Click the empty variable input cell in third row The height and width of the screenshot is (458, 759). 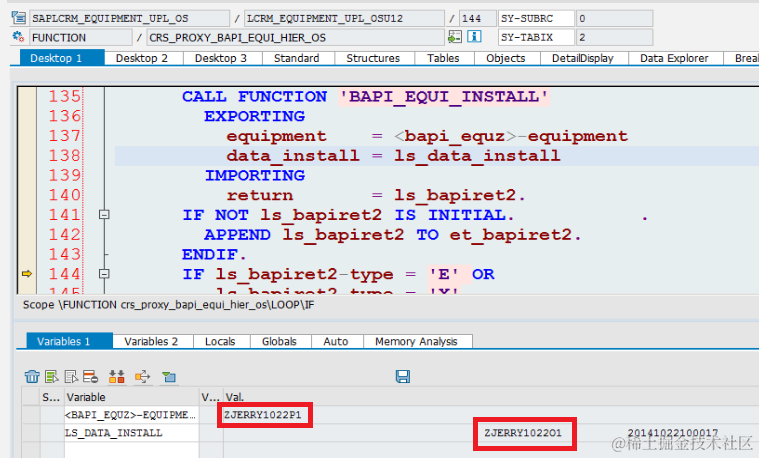click(131, 450)
